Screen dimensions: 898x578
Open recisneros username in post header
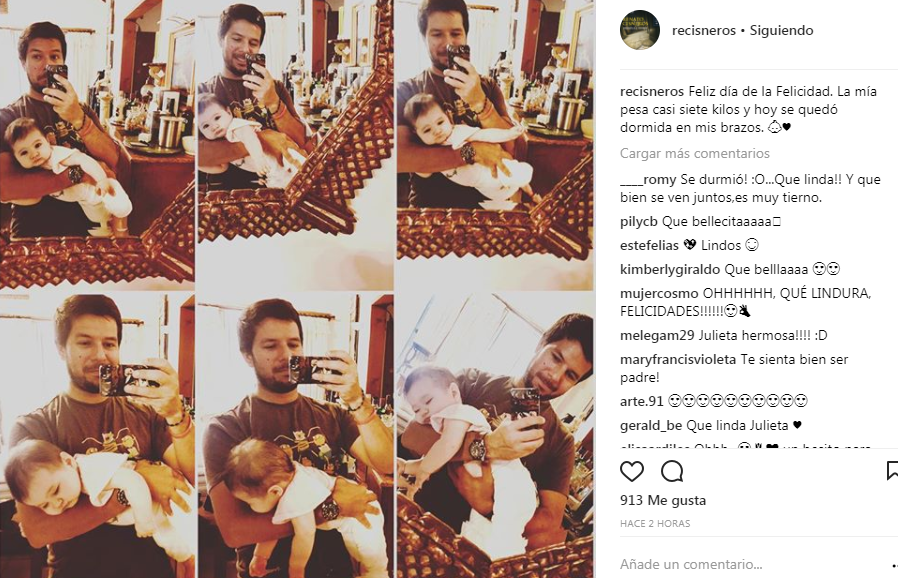coord(704,30)
